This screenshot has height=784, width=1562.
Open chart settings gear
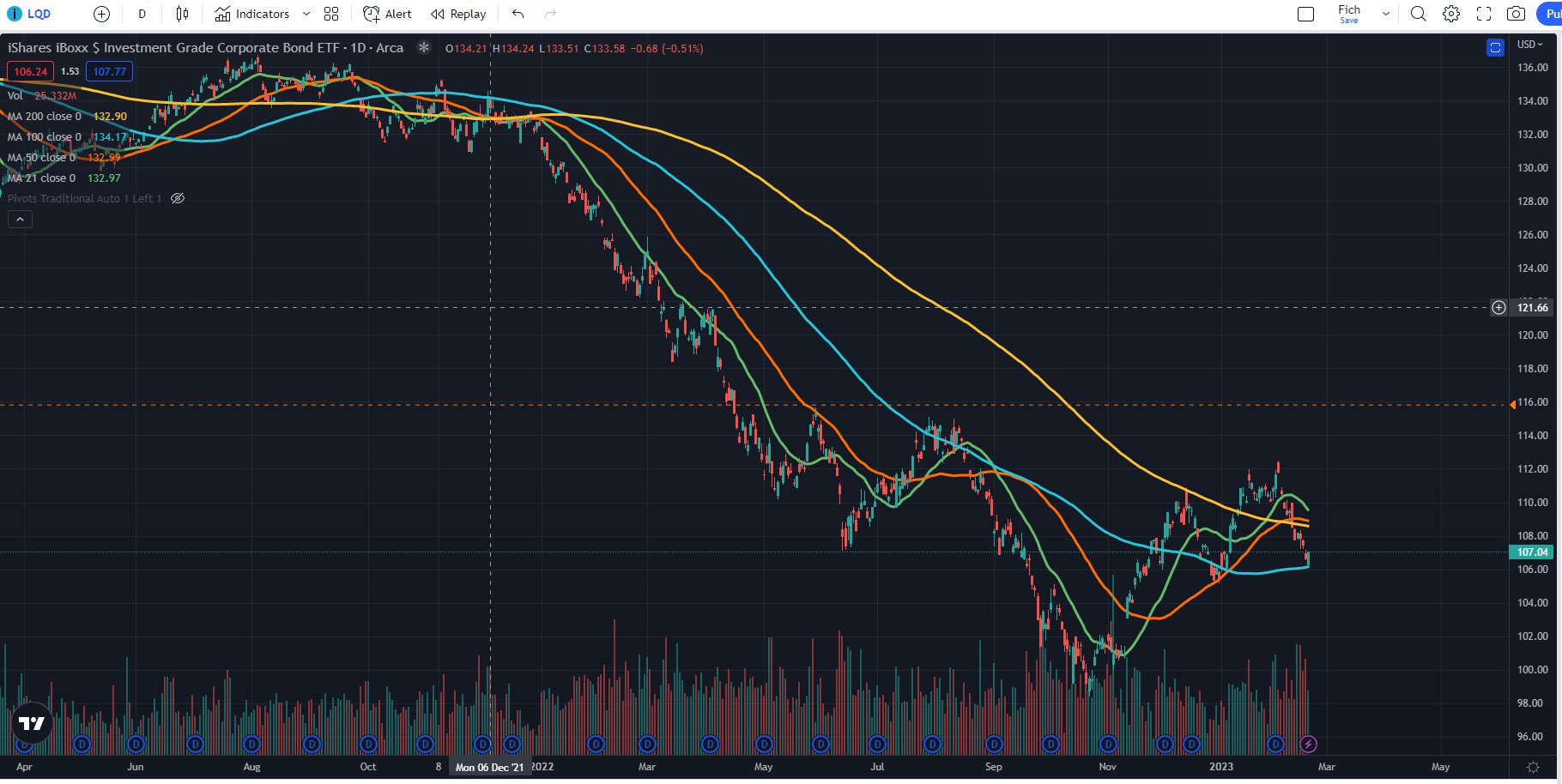pyautogui.click(x=1451, y=14)
